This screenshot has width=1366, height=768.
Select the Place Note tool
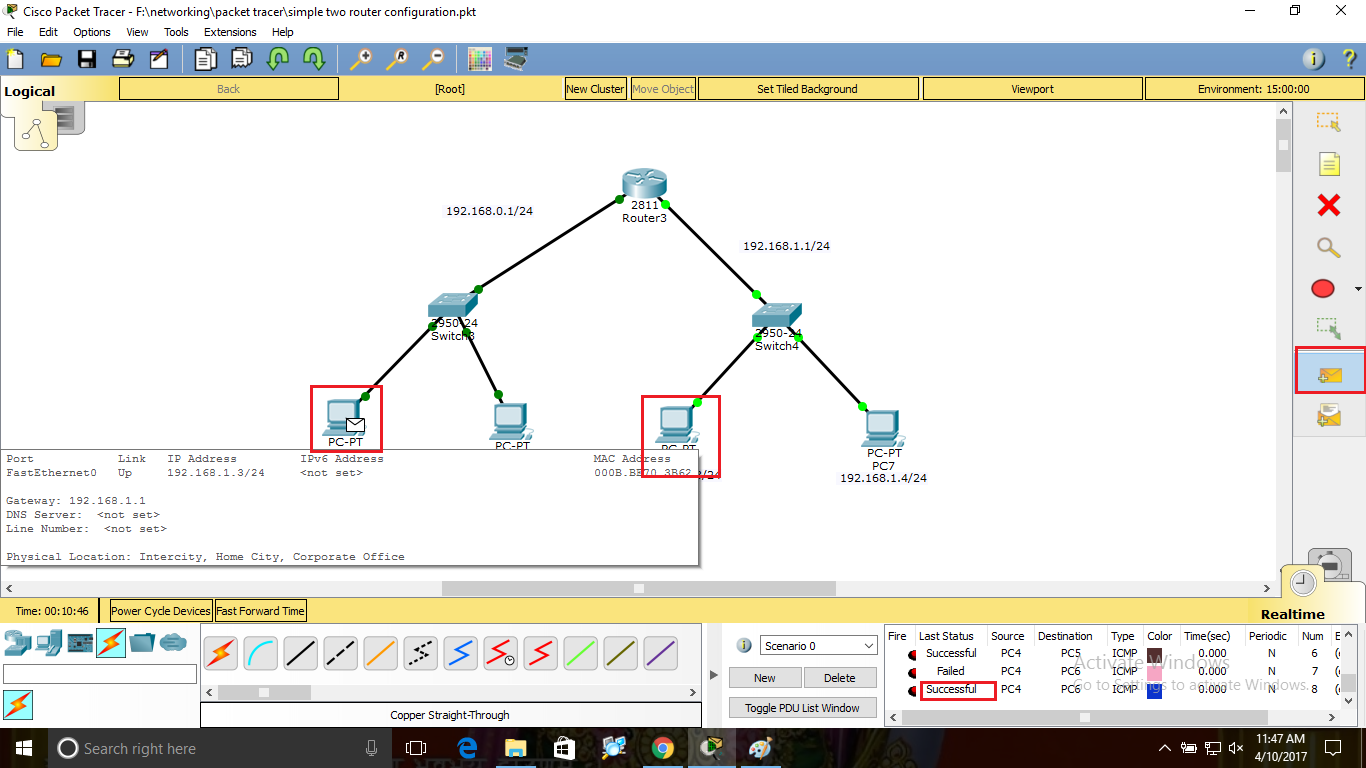(x=1328, y=163)
